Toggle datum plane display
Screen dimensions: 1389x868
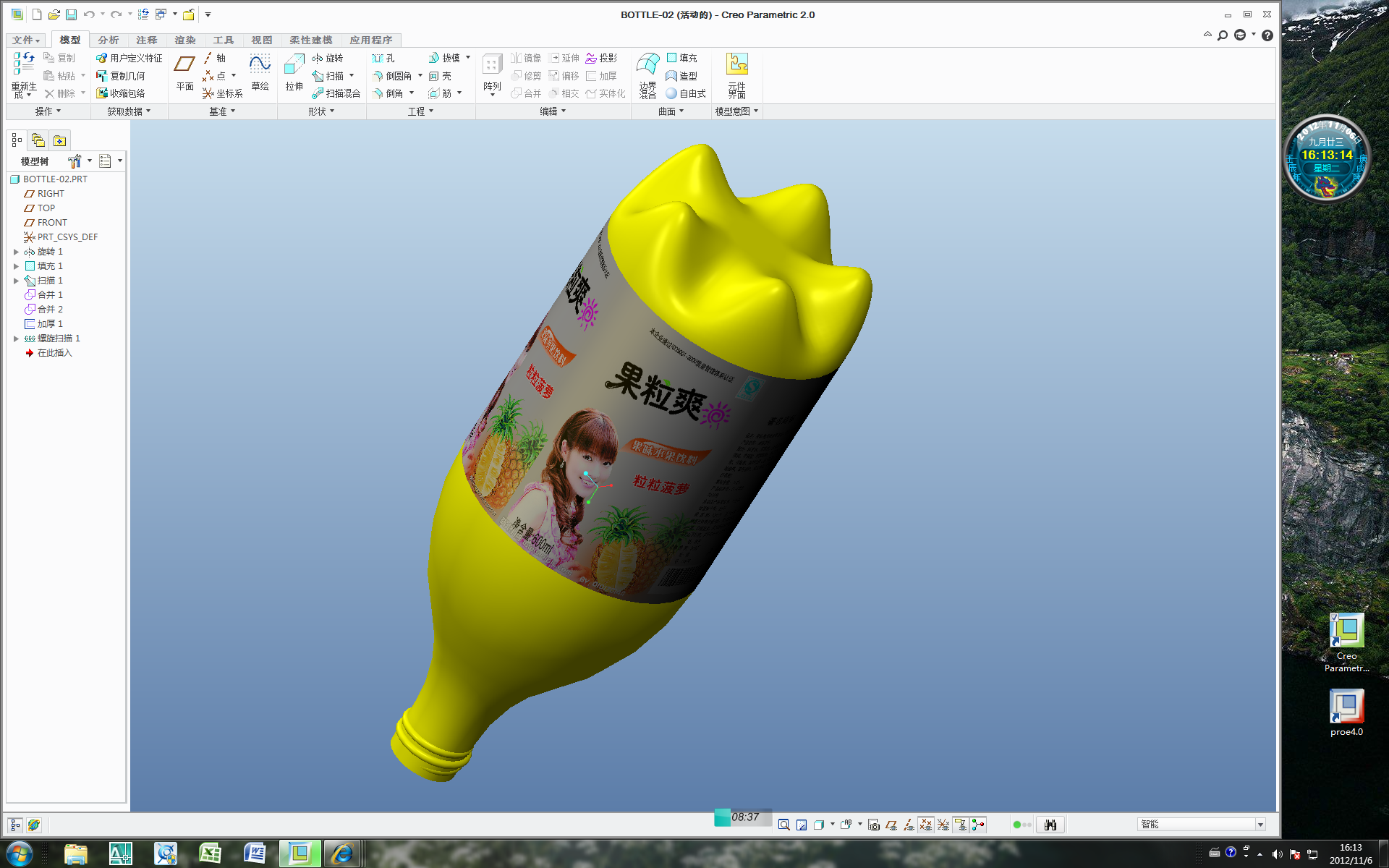pyautogui.click(x=891, y=825)
